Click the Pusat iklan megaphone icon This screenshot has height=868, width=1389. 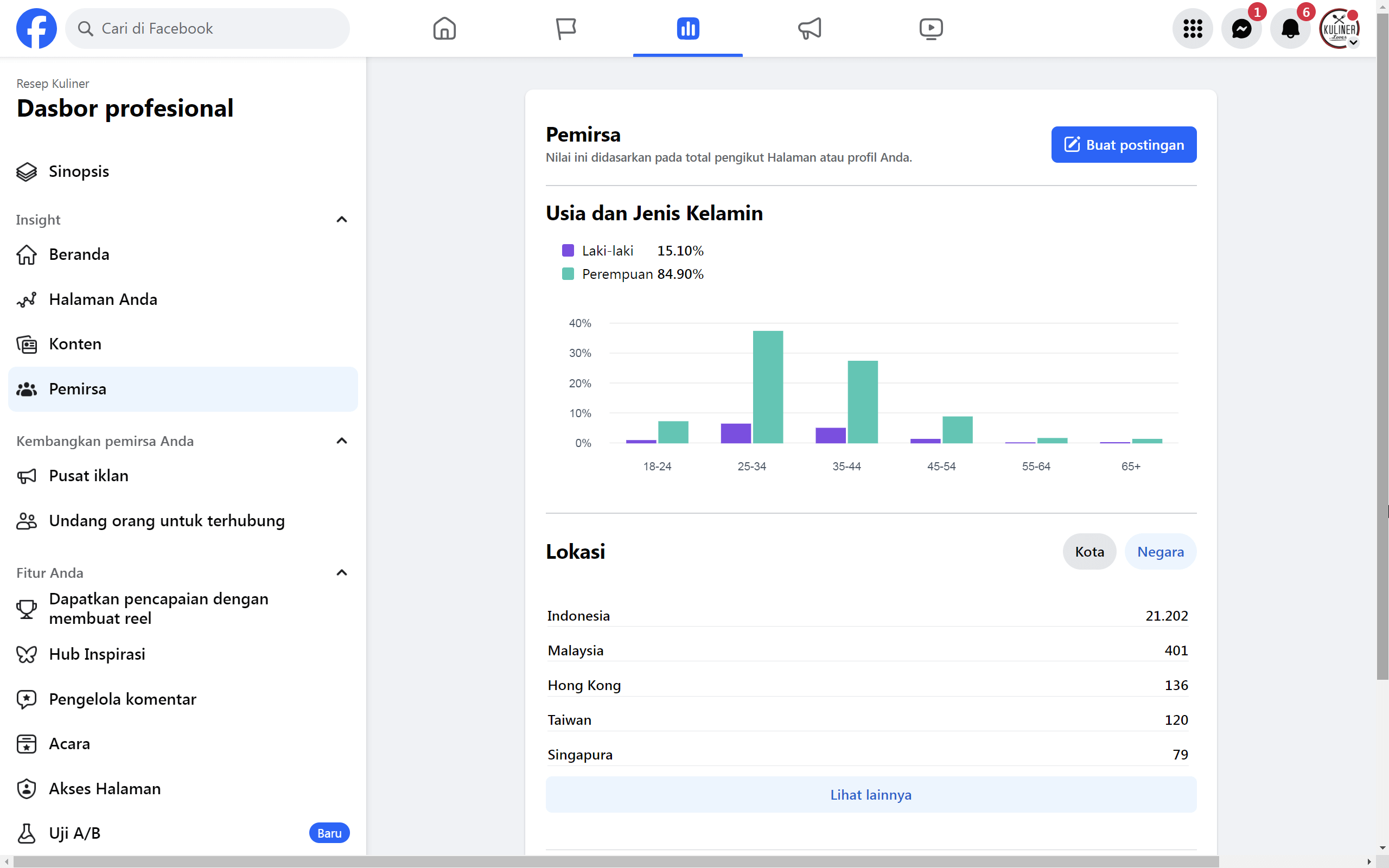pyautogui.click(x=27, y=476)
